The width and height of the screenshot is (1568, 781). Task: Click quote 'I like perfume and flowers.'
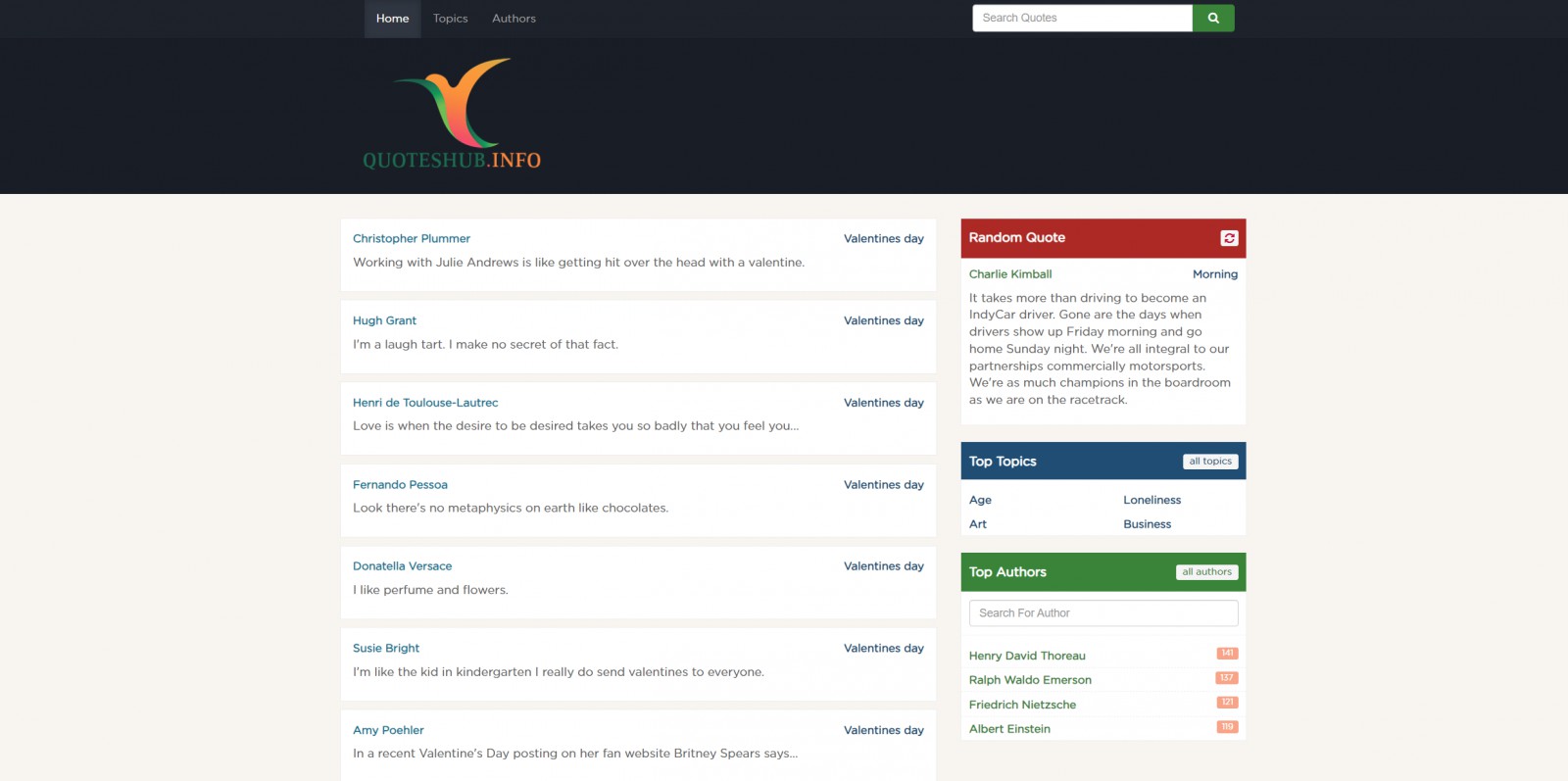pos(430,590)
